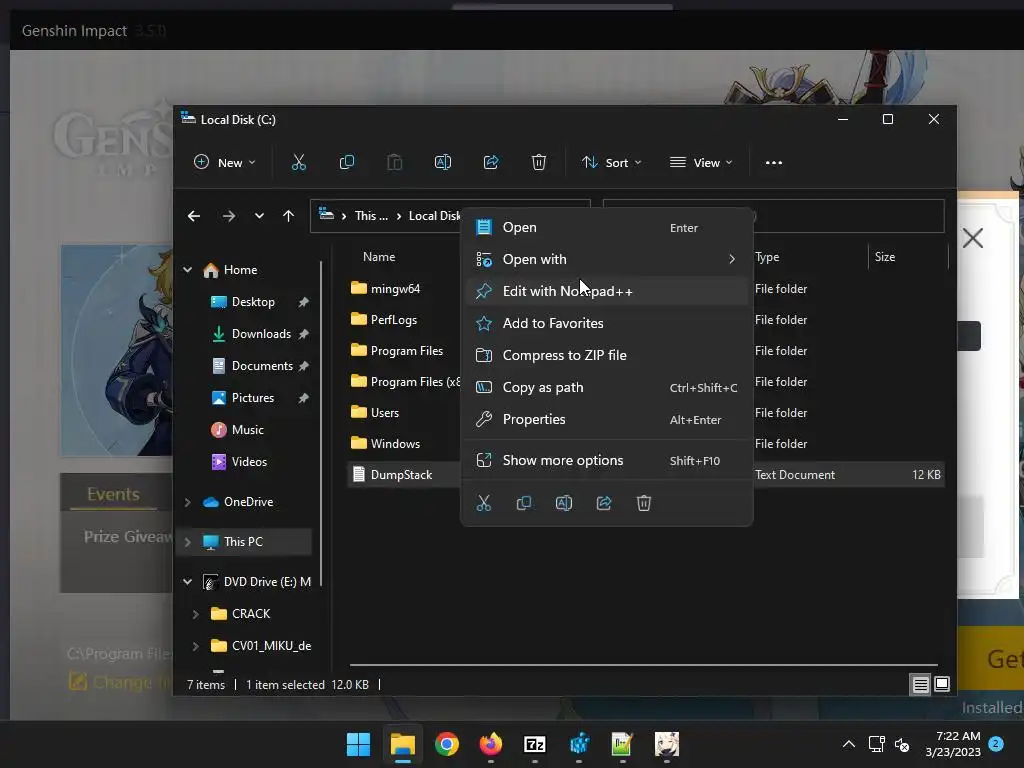
Task: Open the See more ellipsis menu
Action: click(774, 163)
